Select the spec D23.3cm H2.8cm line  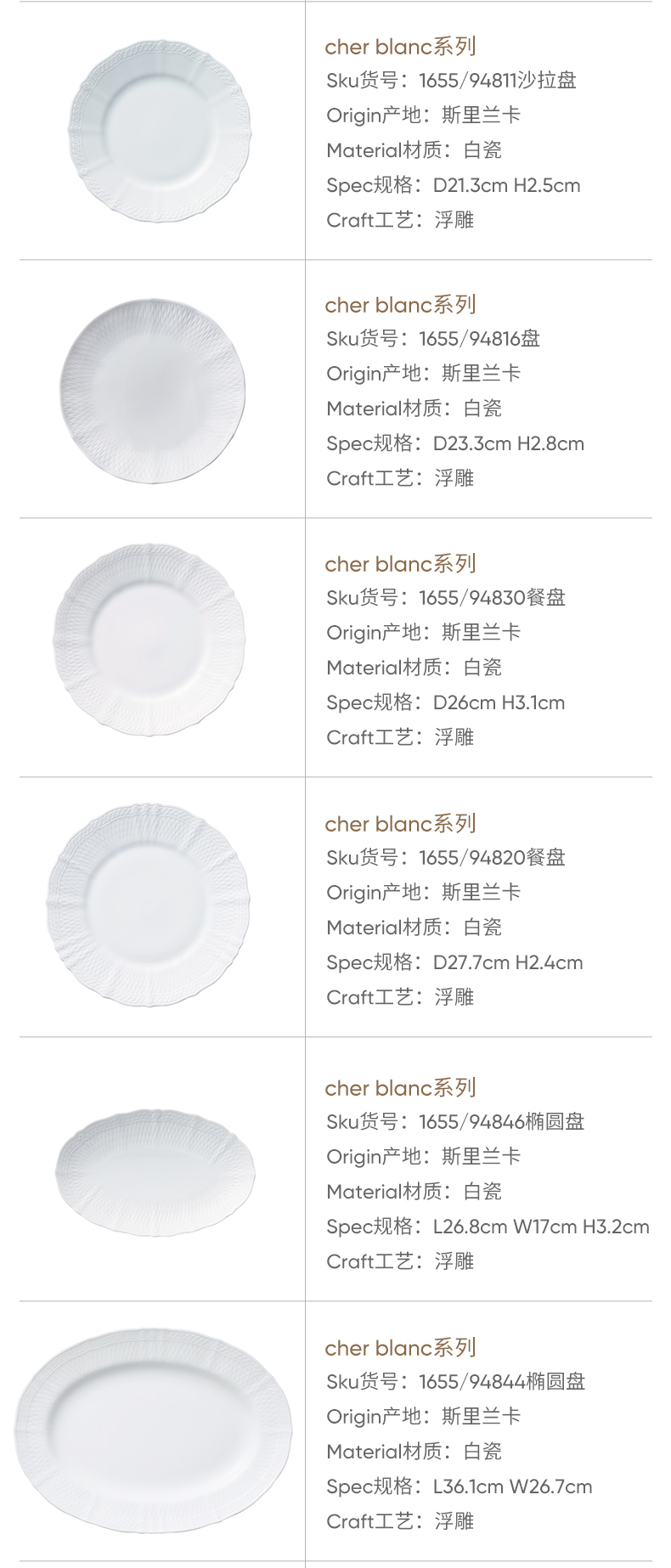tap(454, 443)
